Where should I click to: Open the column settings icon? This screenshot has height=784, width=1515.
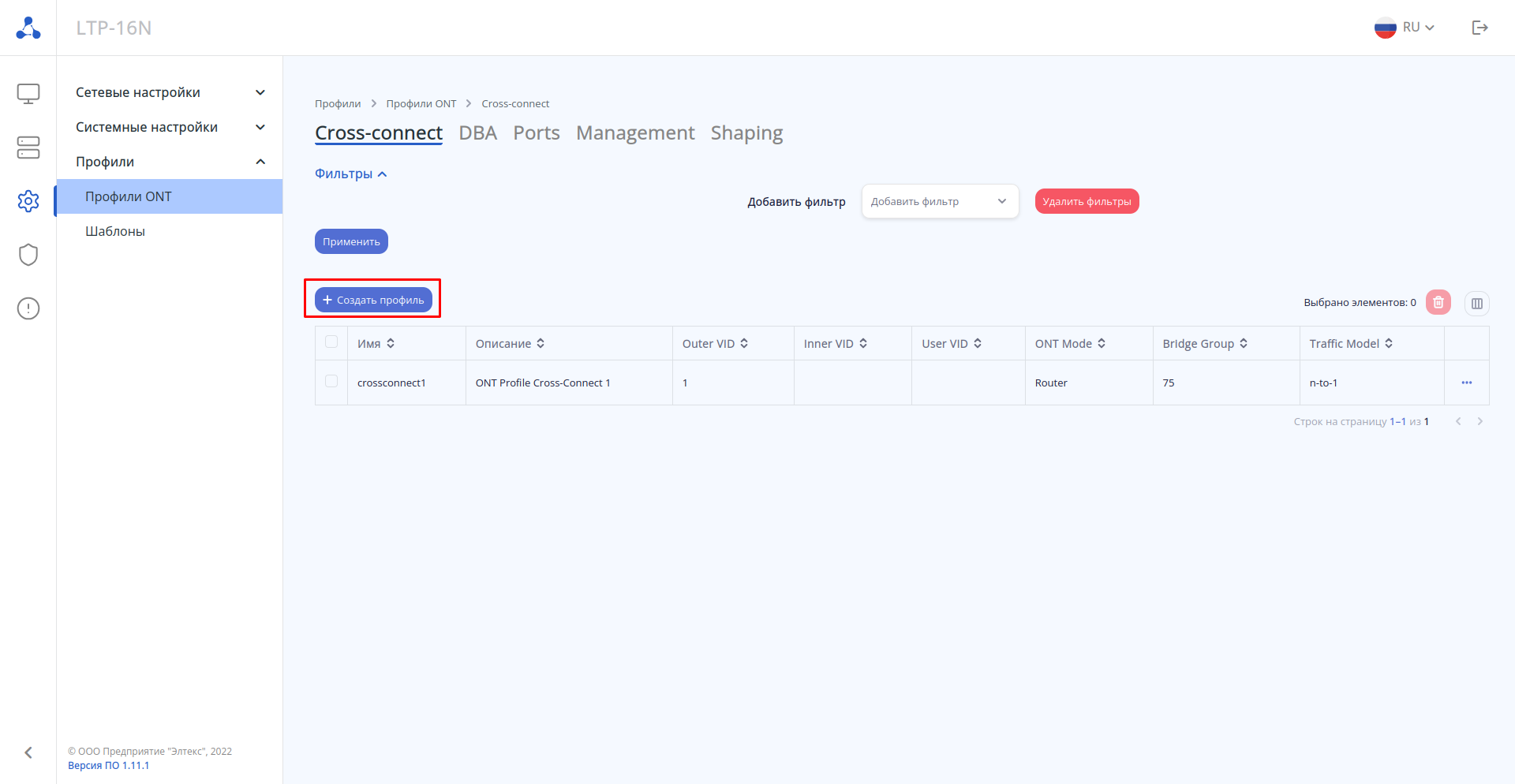[x=1477, y=303]
